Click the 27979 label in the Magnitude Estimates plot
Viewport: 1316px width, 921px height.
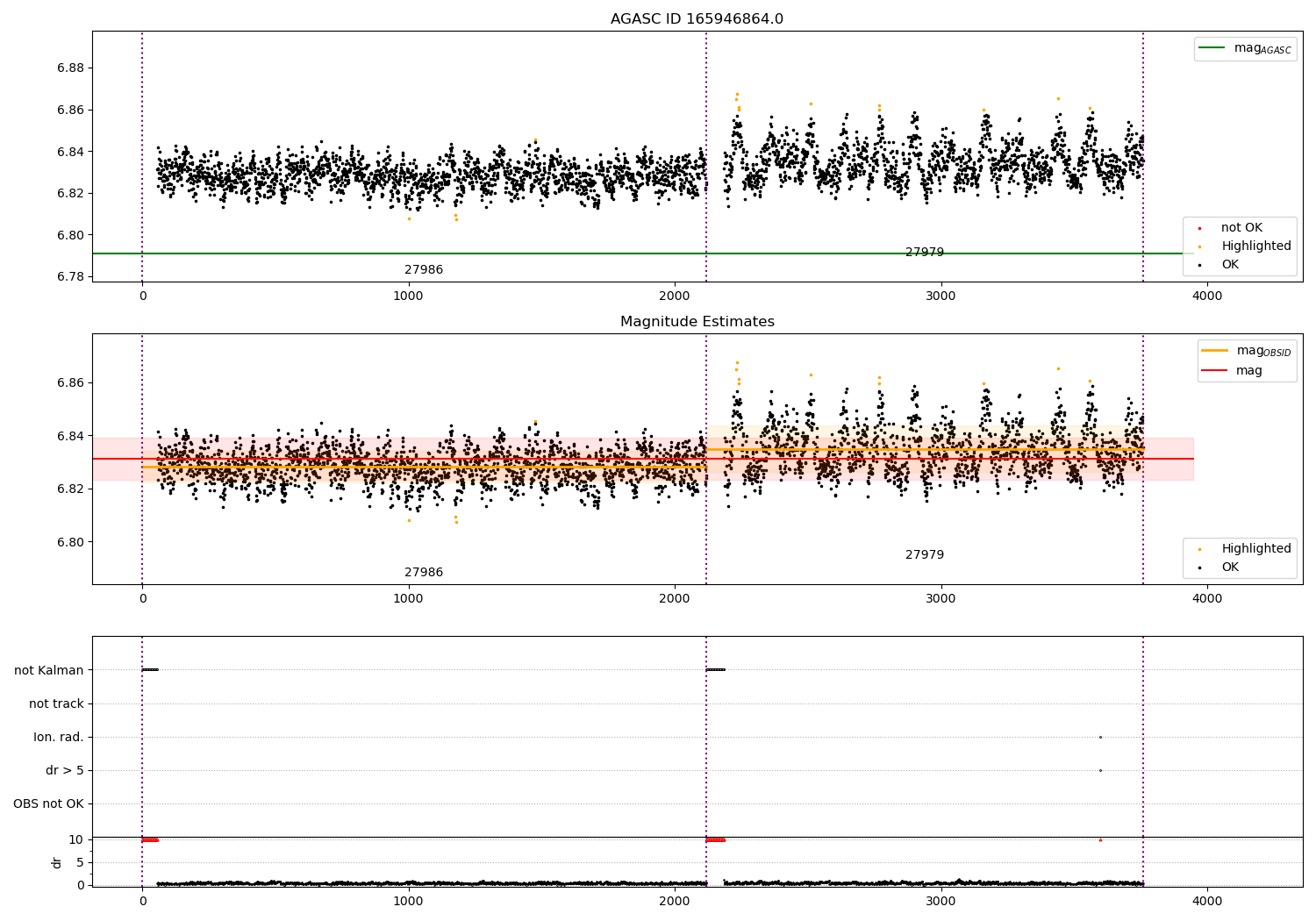click(925, 555)
